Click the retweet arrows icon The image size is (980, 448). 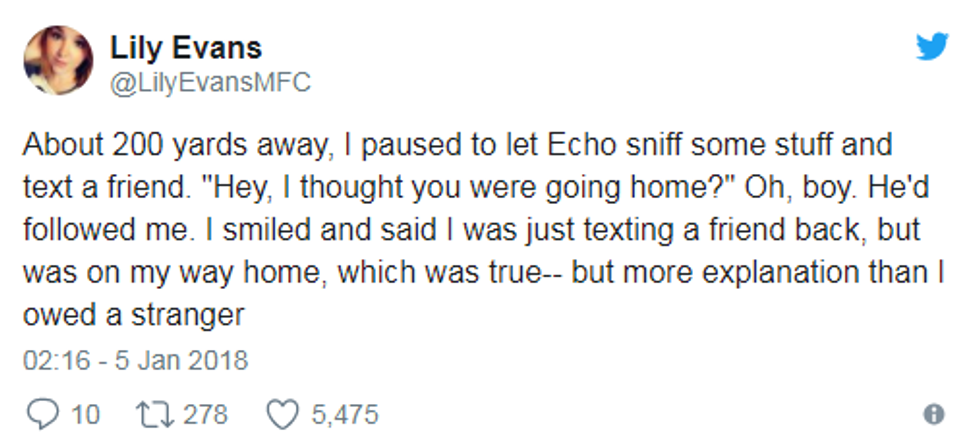click(x=154, y=414)
